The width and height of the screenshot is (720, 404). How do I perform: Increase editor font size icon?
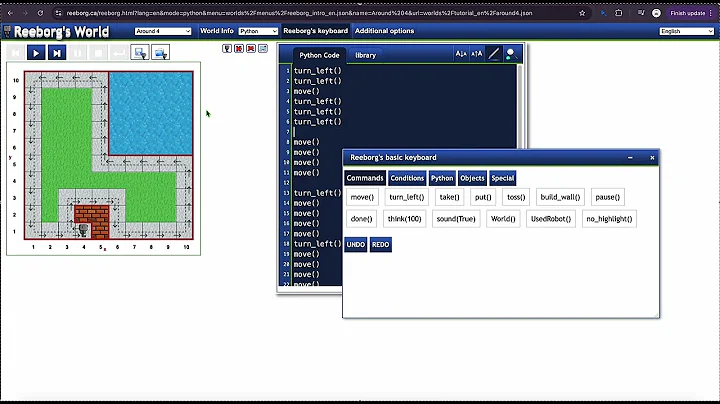pos(477,54)
